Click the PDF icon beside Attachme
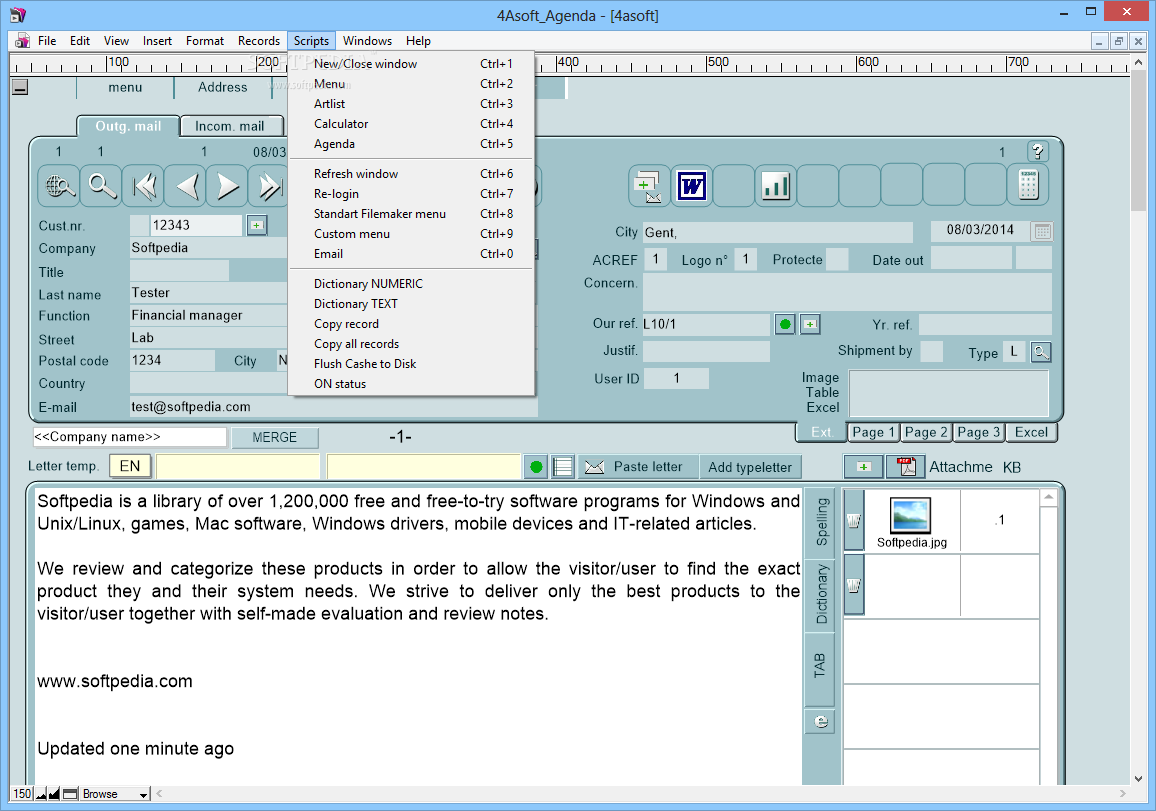 (x=906, y=467)
